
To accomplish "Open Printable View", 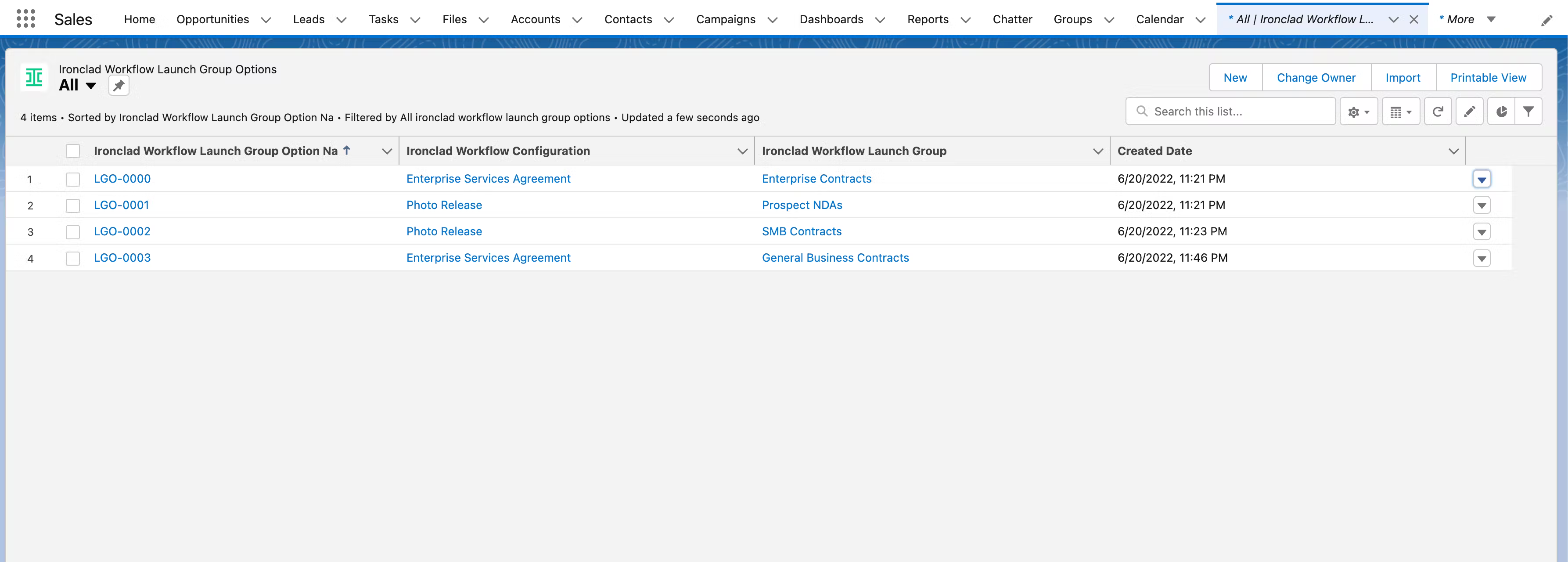I will pos(1488,77).
